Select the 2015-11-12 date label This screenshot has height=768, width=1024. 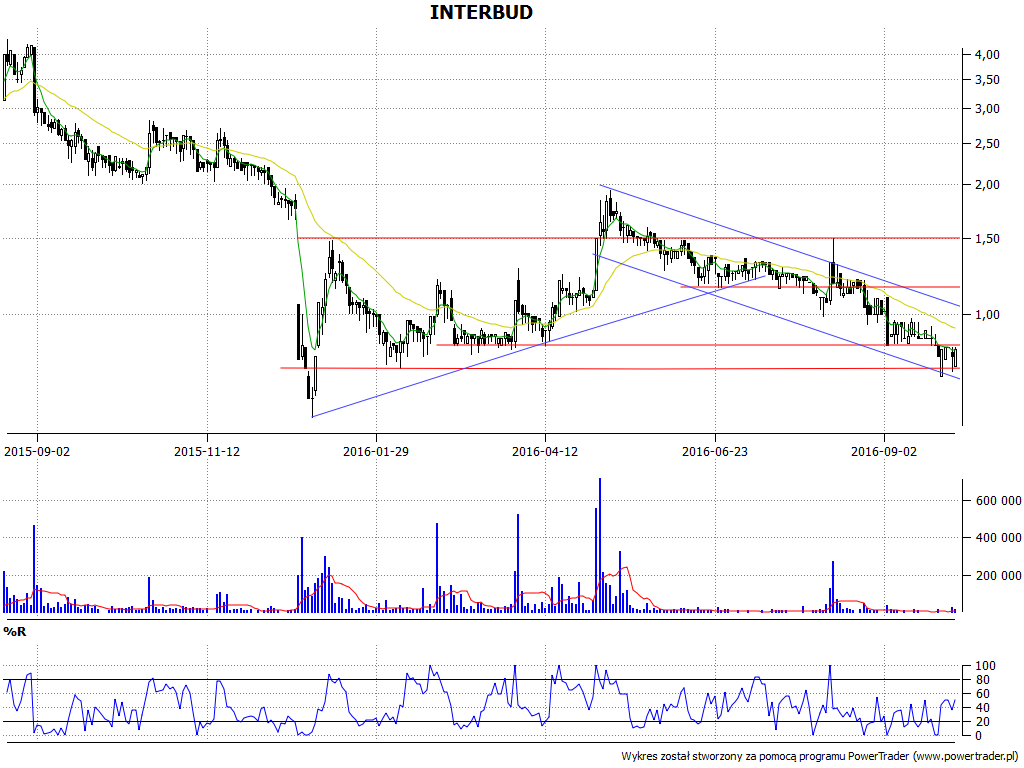click(x=207, y=451)
